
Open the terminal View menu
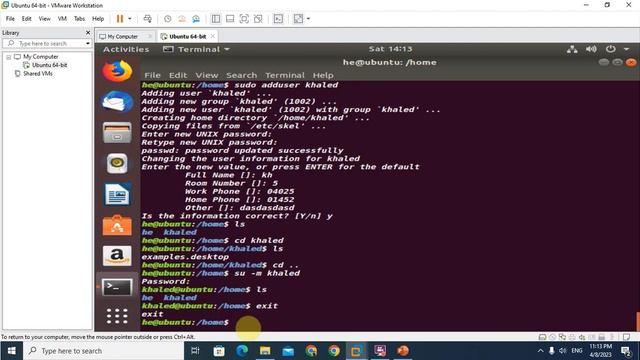(x=207, y=76)
